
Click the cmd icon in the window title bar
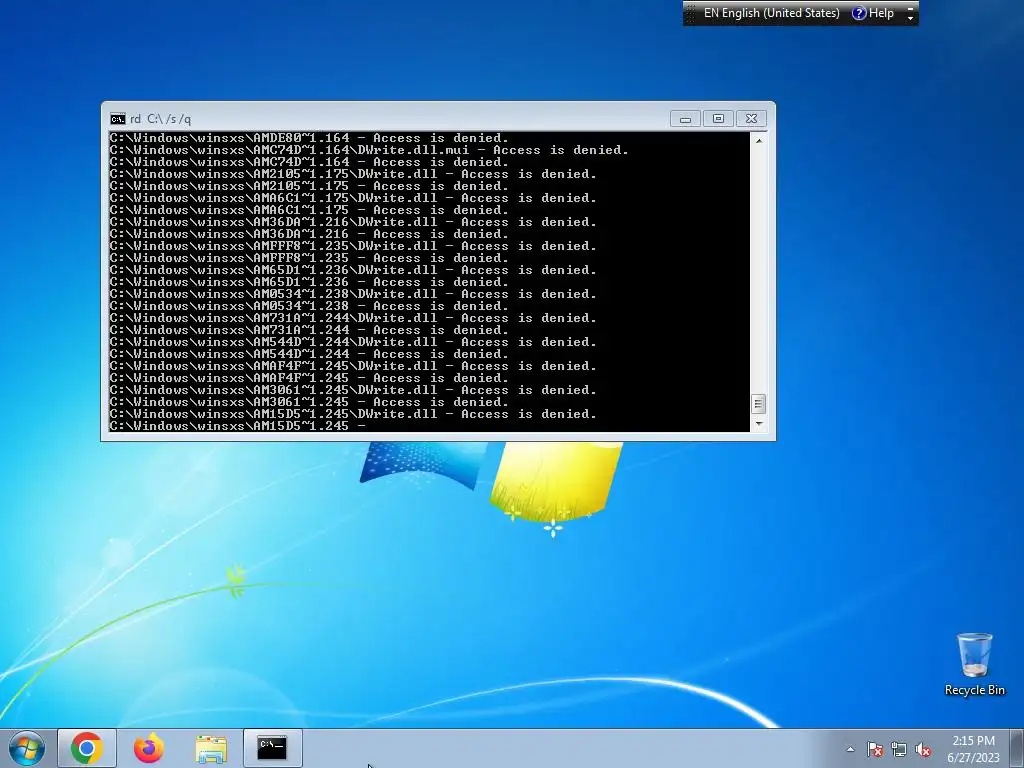(118, 119)
